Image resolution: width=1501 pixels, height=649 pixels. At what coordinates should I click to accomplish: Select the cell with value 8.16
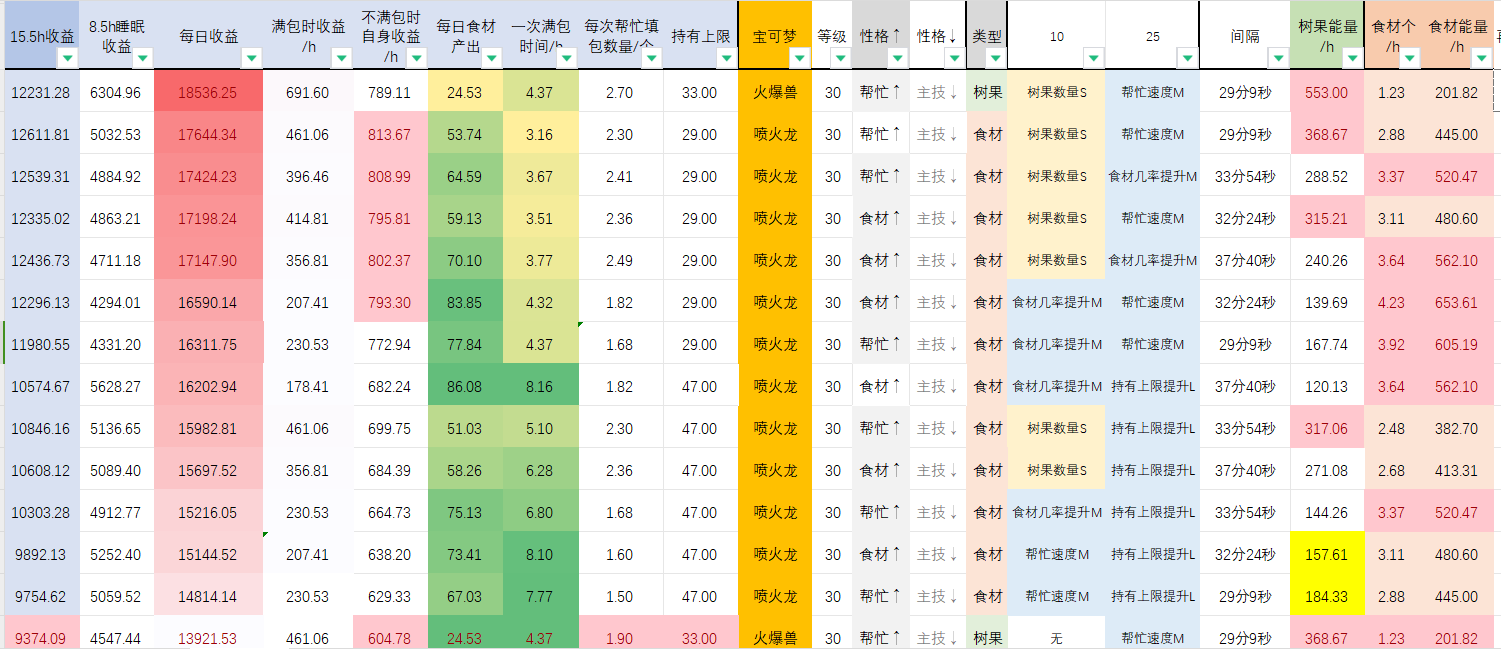click(539, 386)
